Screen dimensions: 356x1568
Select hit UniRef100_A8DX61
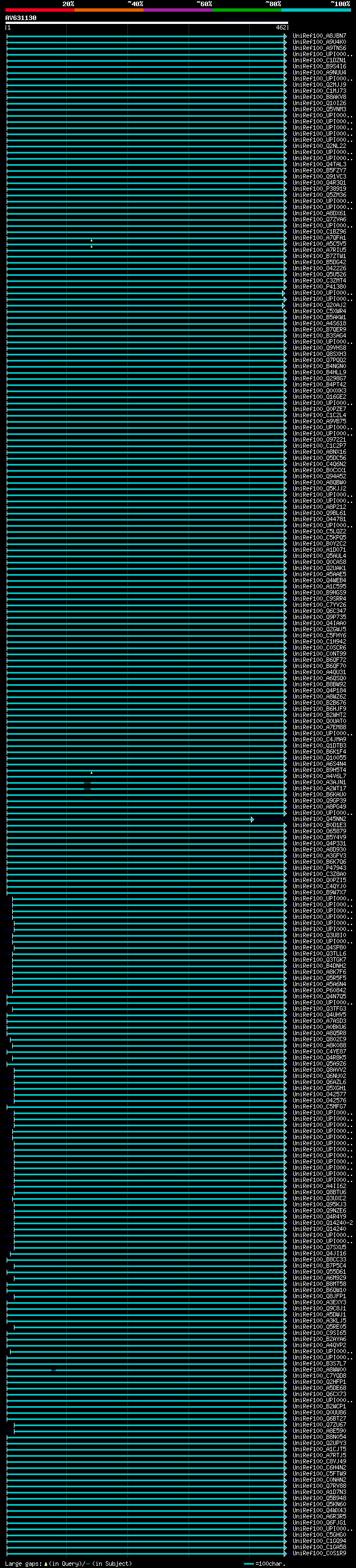pyautogui.click(x=319, y=213)
